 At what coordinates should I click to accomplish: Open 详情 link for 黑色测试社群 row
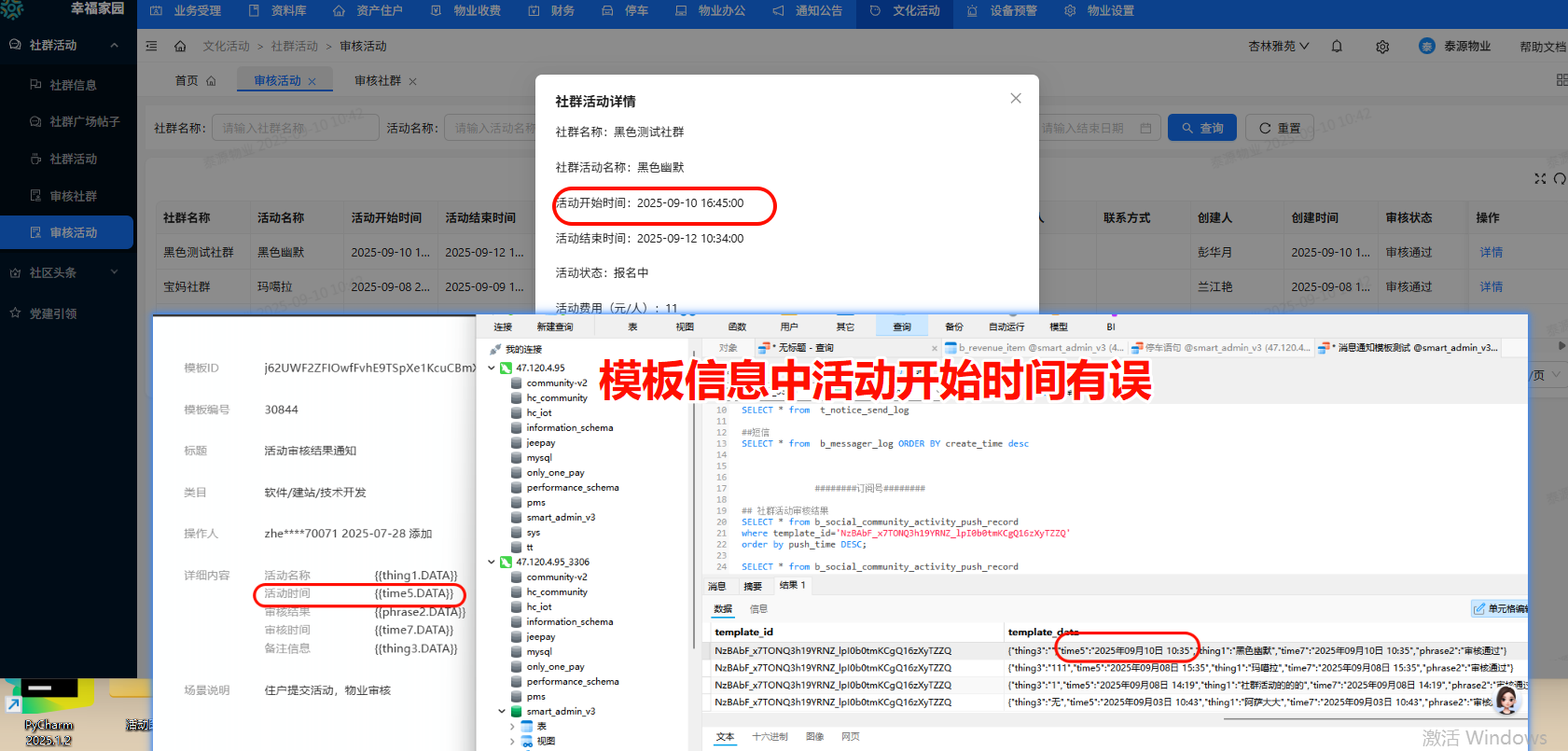(x=1491, y=252)
